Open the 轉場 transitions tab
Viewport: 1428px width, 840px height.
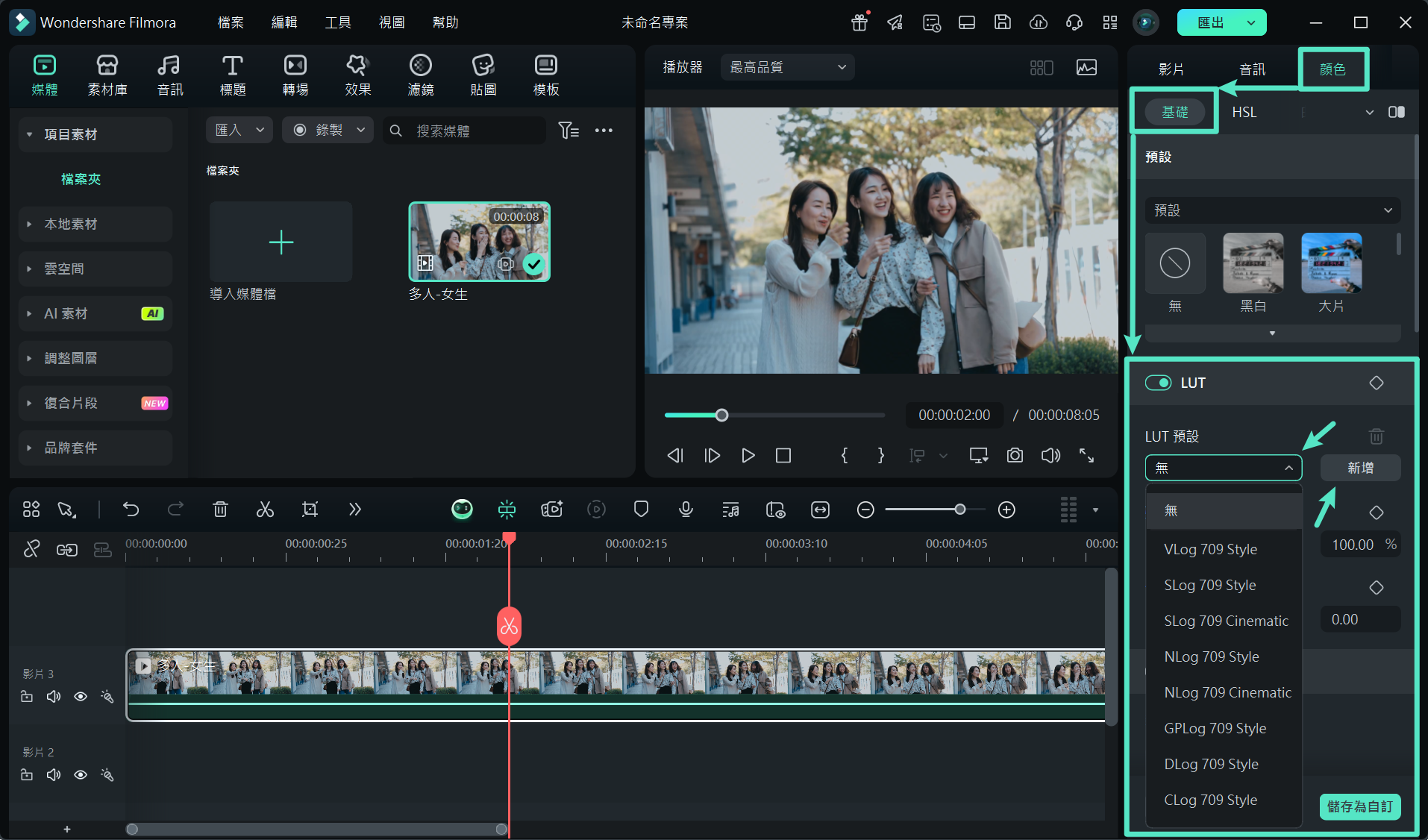tap(295, 75)
